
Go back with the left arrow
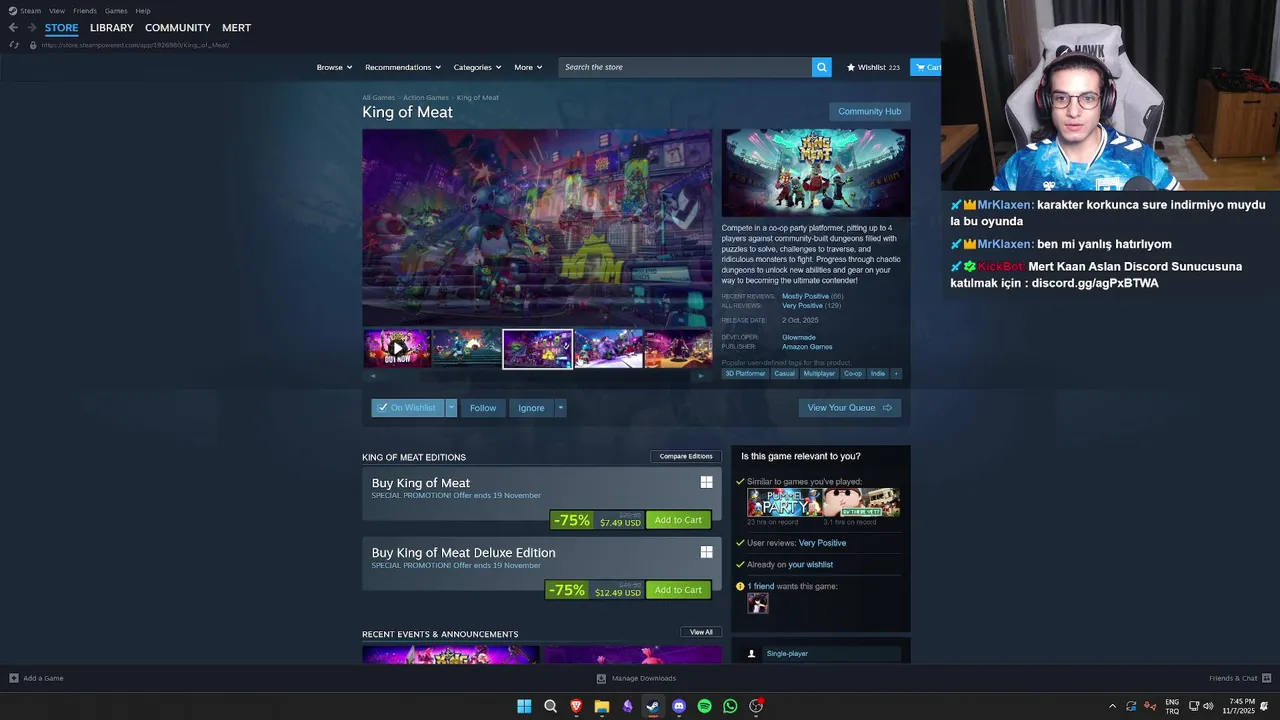(x=13, y=28)
